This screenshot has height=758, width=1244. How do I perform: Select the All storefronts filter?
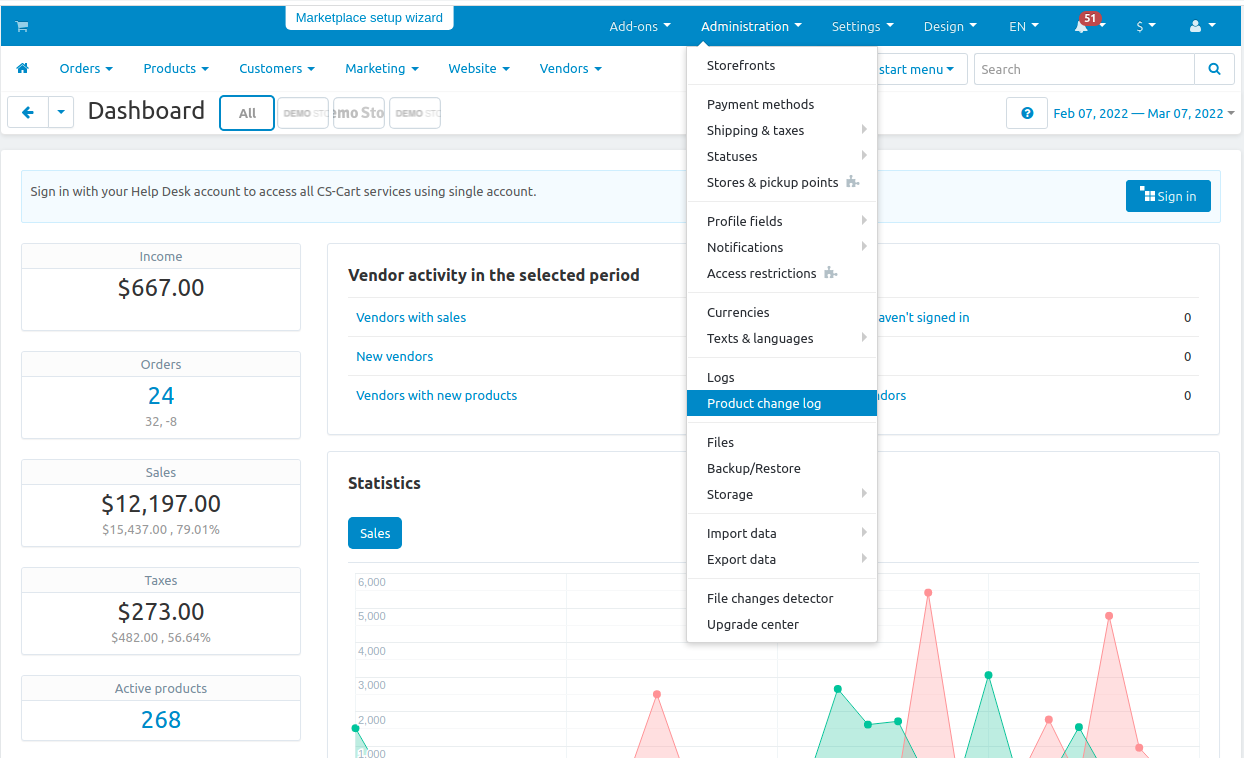247,113
